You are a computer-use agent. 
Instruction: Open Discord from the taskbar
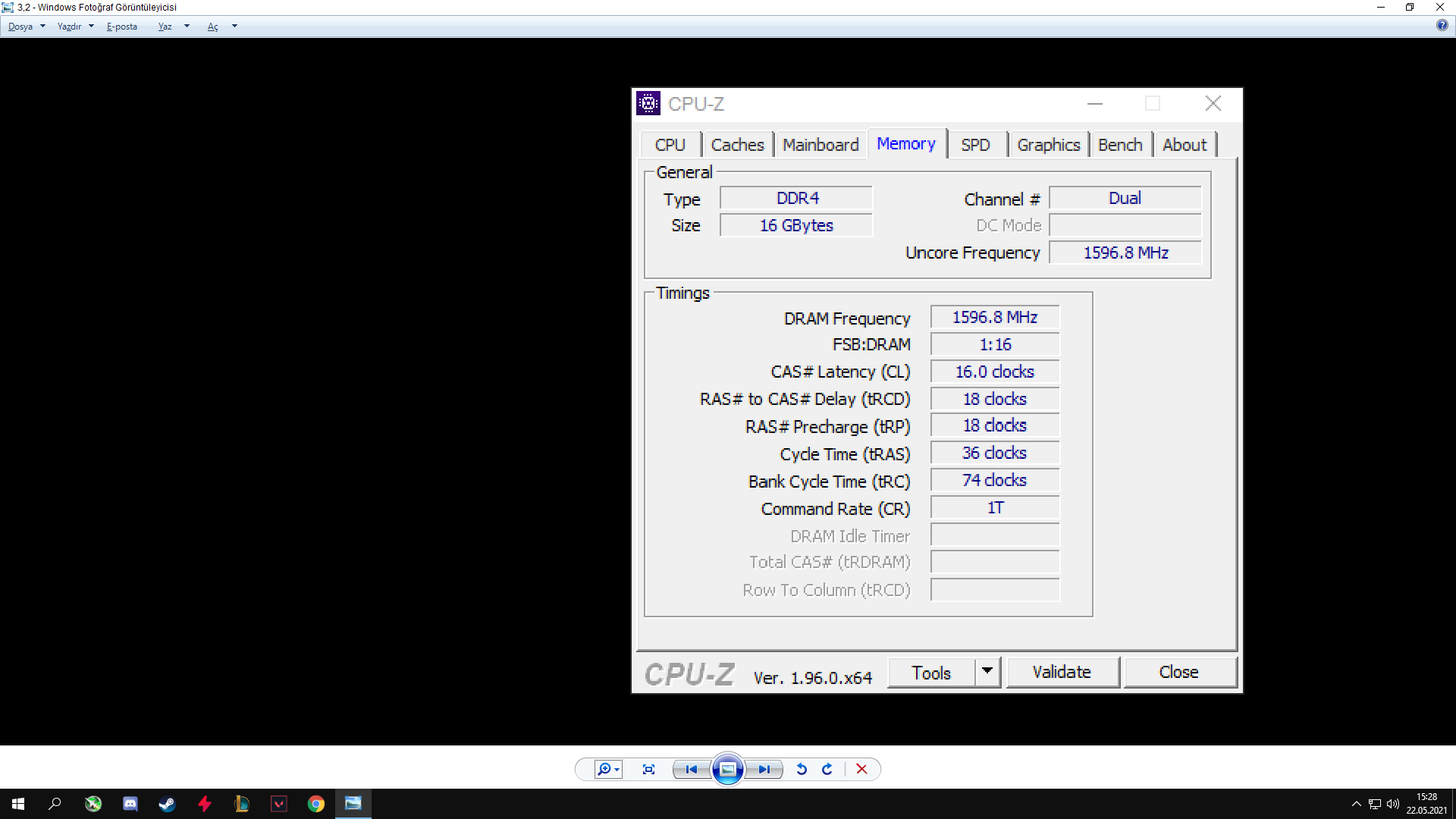pyautogui.click(x=130, y=804)
